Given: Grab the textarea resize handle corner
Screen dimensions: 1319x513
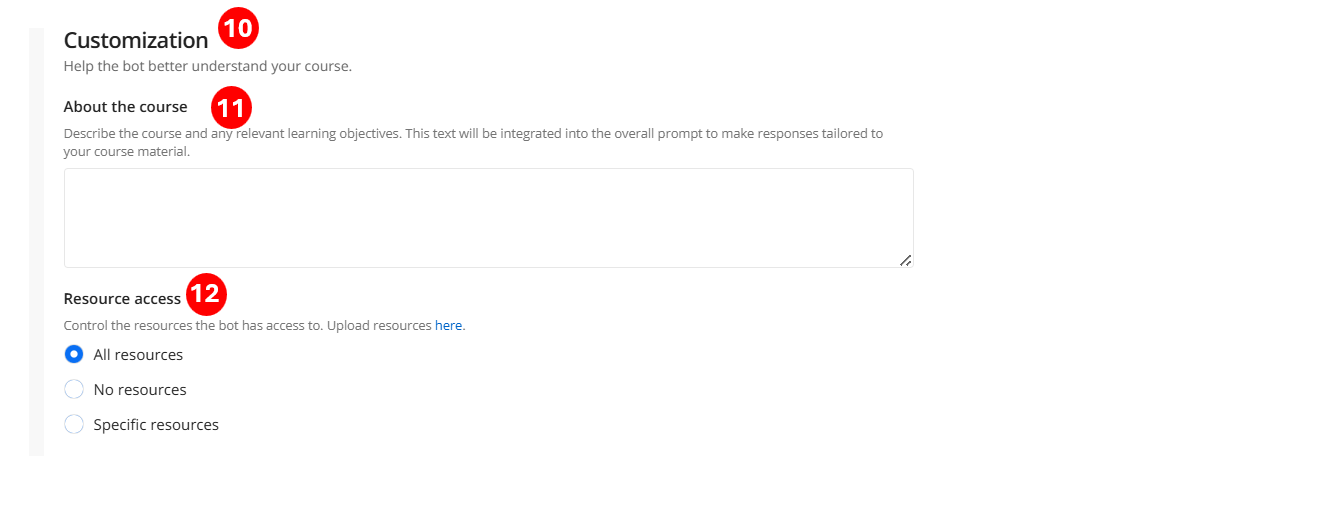Looking at the screenshot, I should click(x=905, y=260).
